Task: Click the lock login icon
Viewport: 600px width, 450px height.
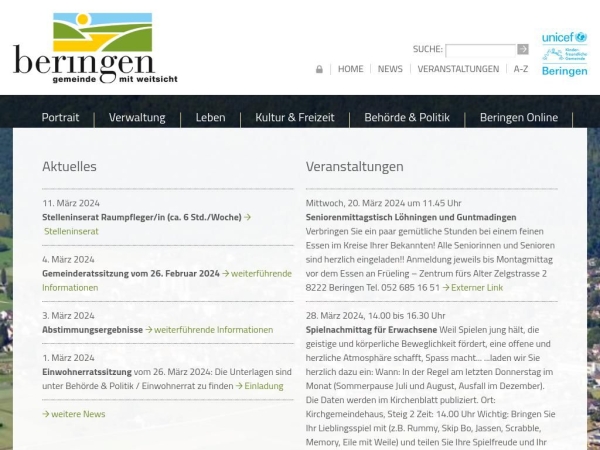Action: point(319,69)
